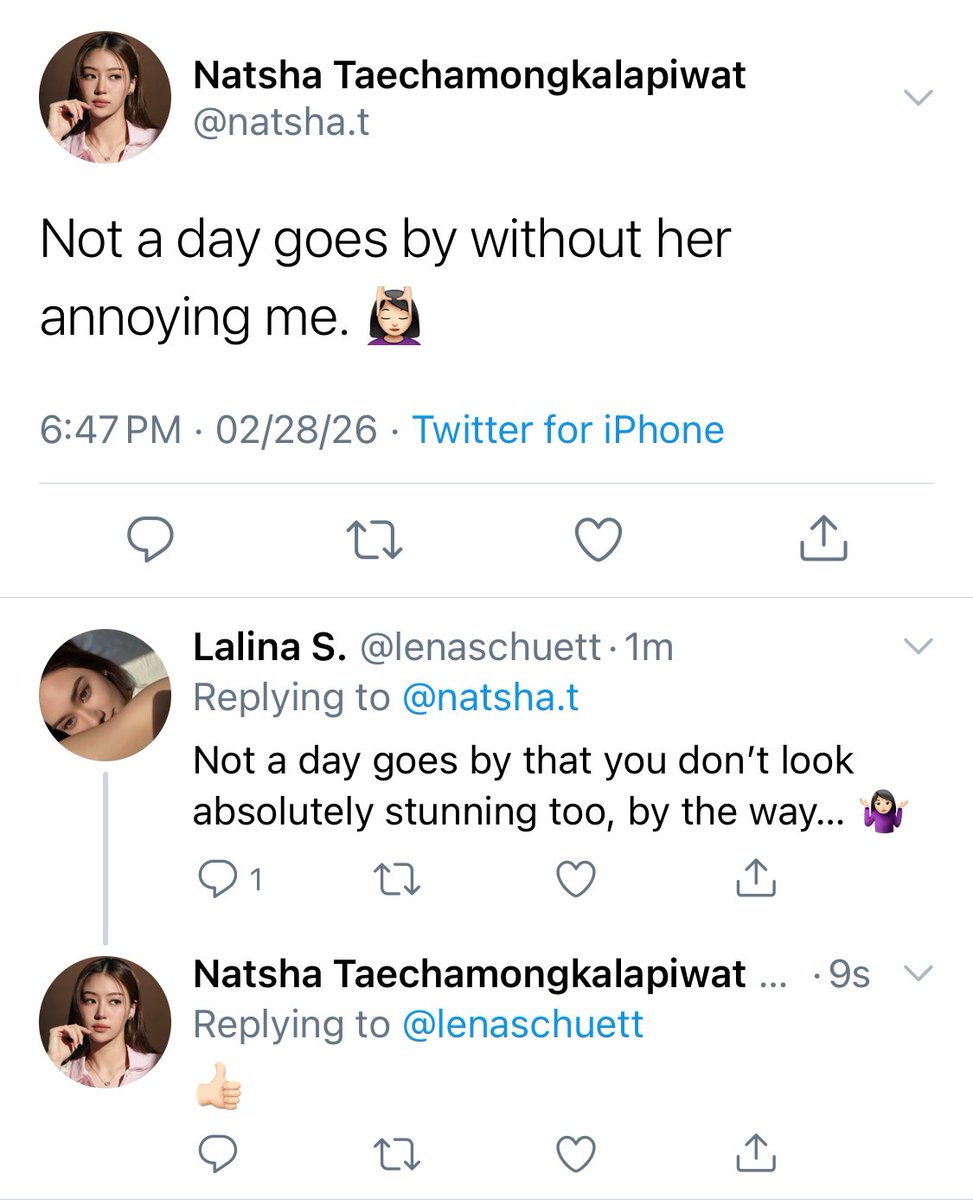Reply to the main tweet about annoying
Viewport: 973px width, 1200px height.
click(151, 540)
